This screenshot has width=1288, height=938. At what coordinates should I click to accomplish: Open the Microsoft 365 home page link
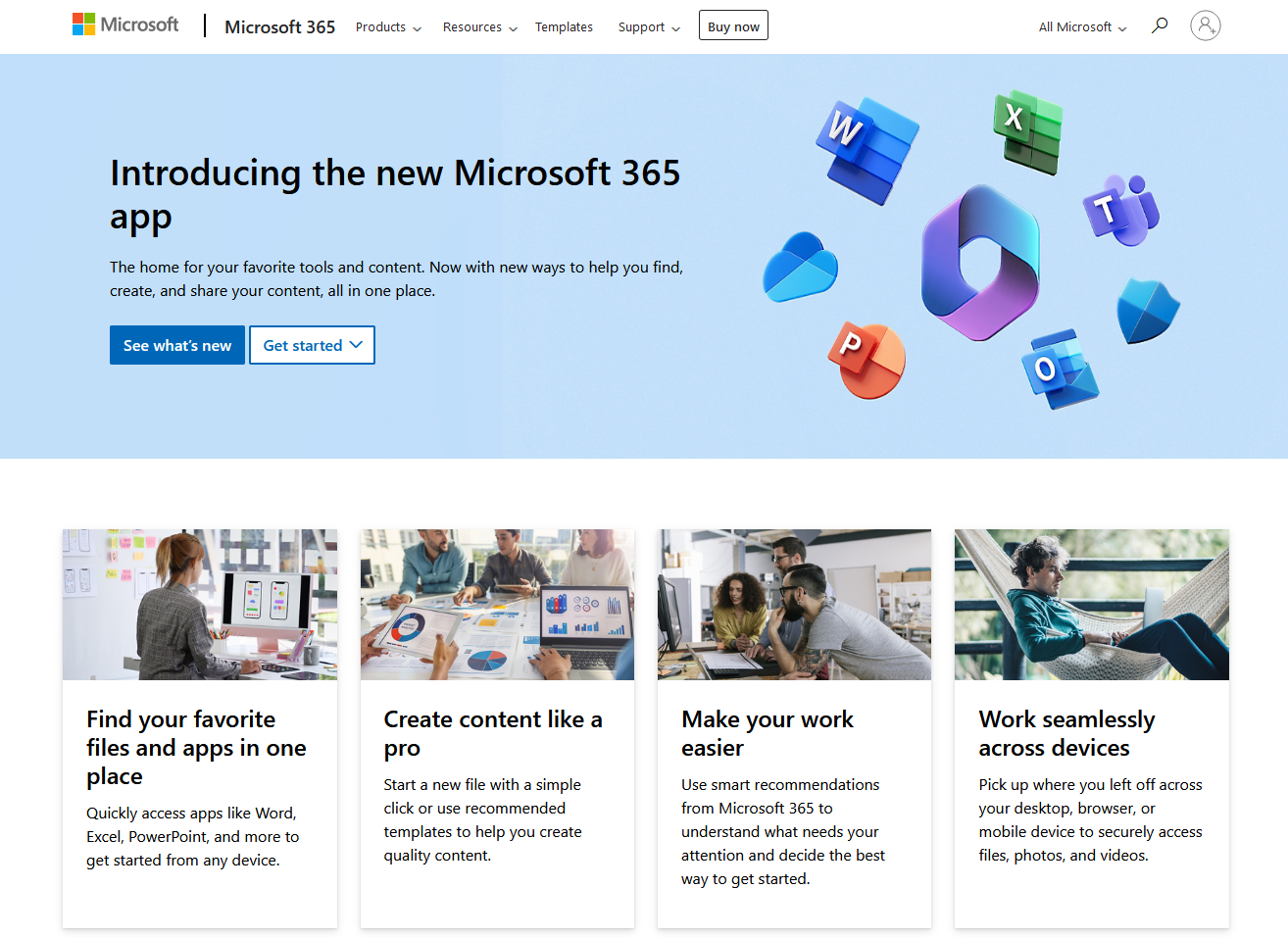(279, 26)
